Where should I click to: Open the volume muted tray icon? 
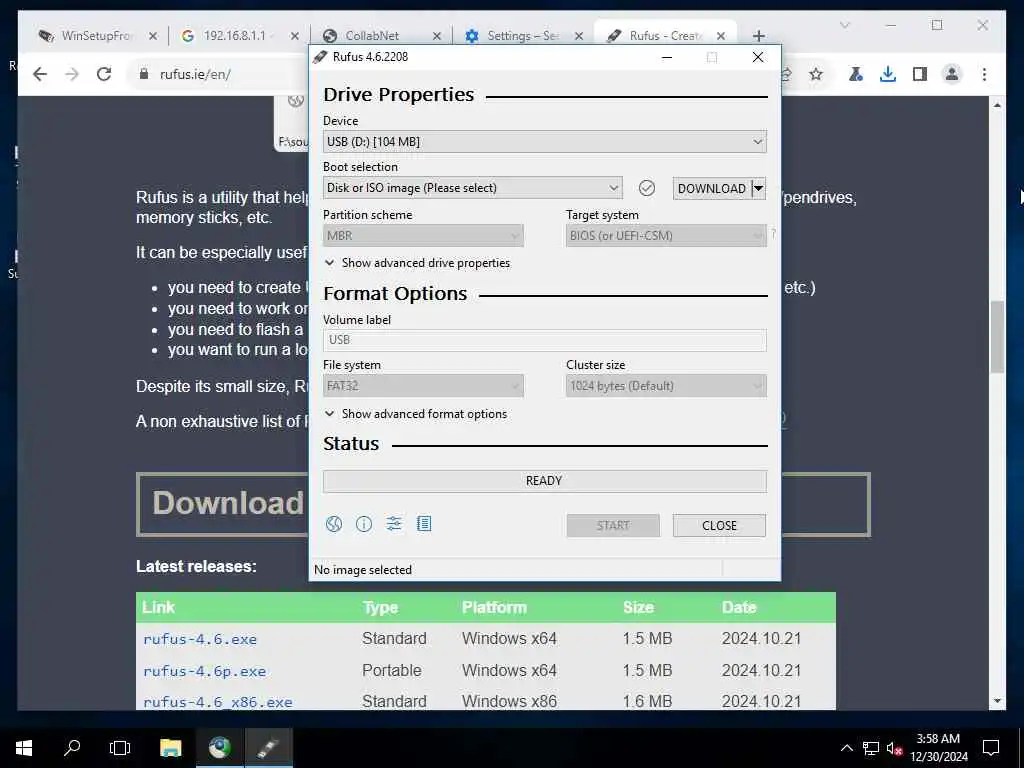click(x=894, y=748)
